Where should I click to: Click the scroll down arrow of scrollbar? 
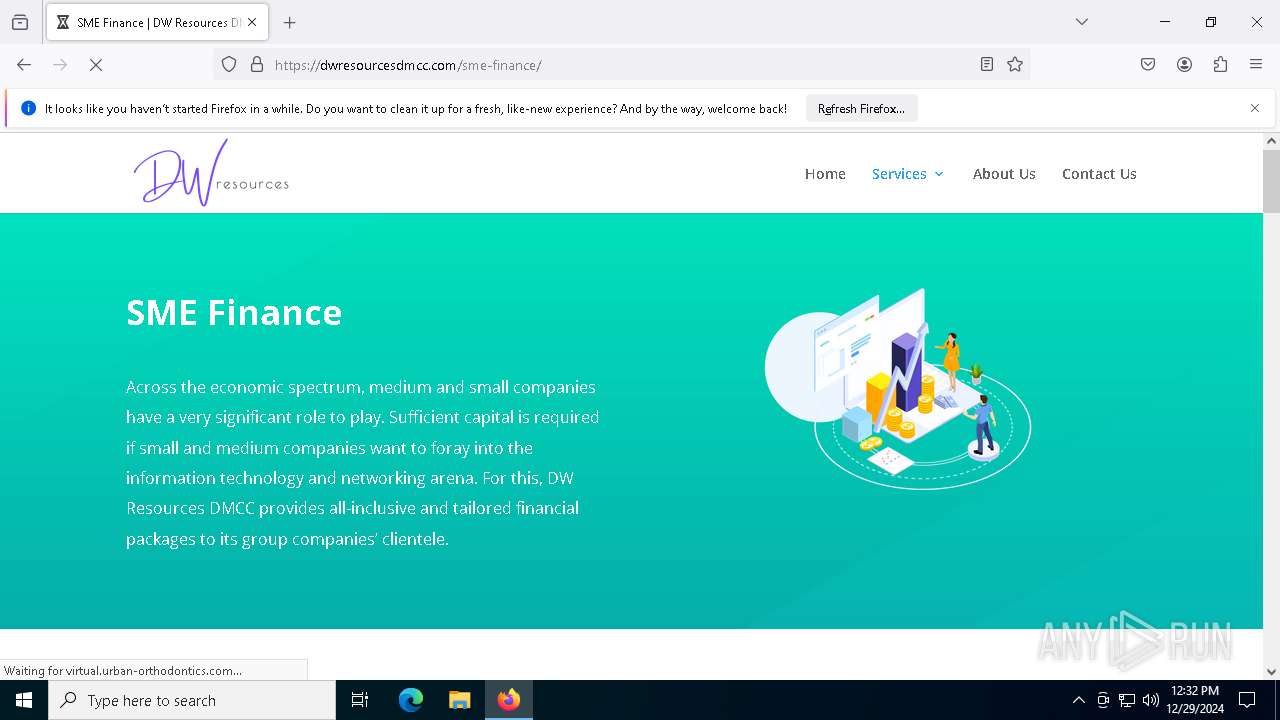point(1271,671)
